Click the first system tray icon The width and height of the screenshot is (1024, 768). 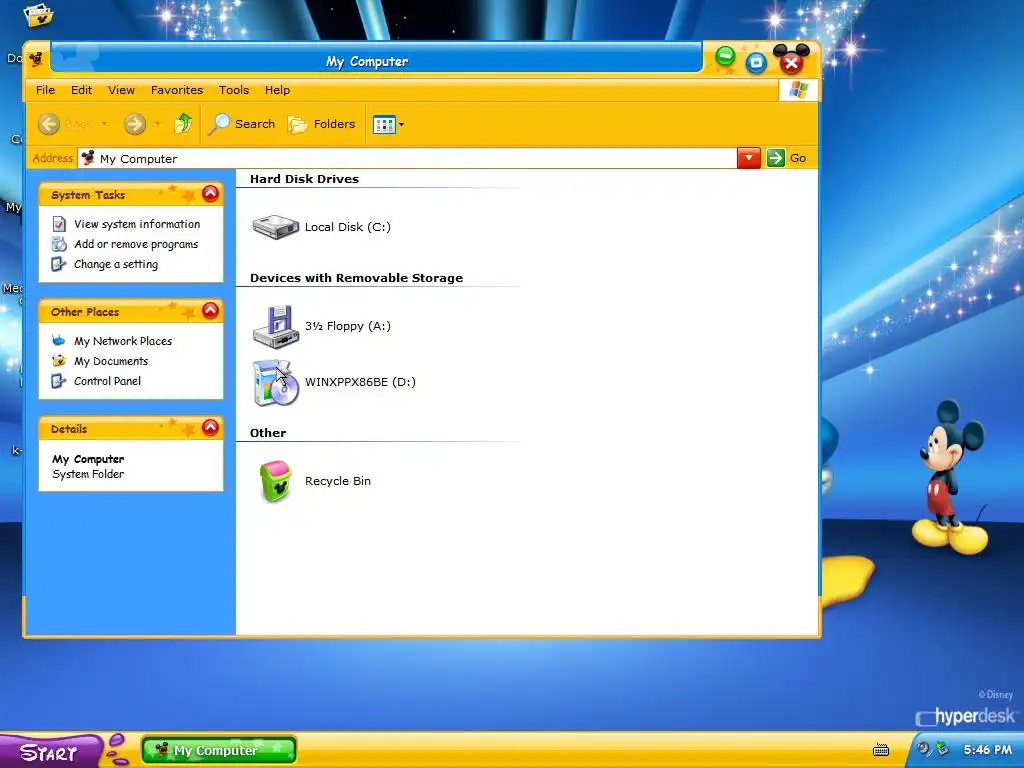(x=923, y=748)
